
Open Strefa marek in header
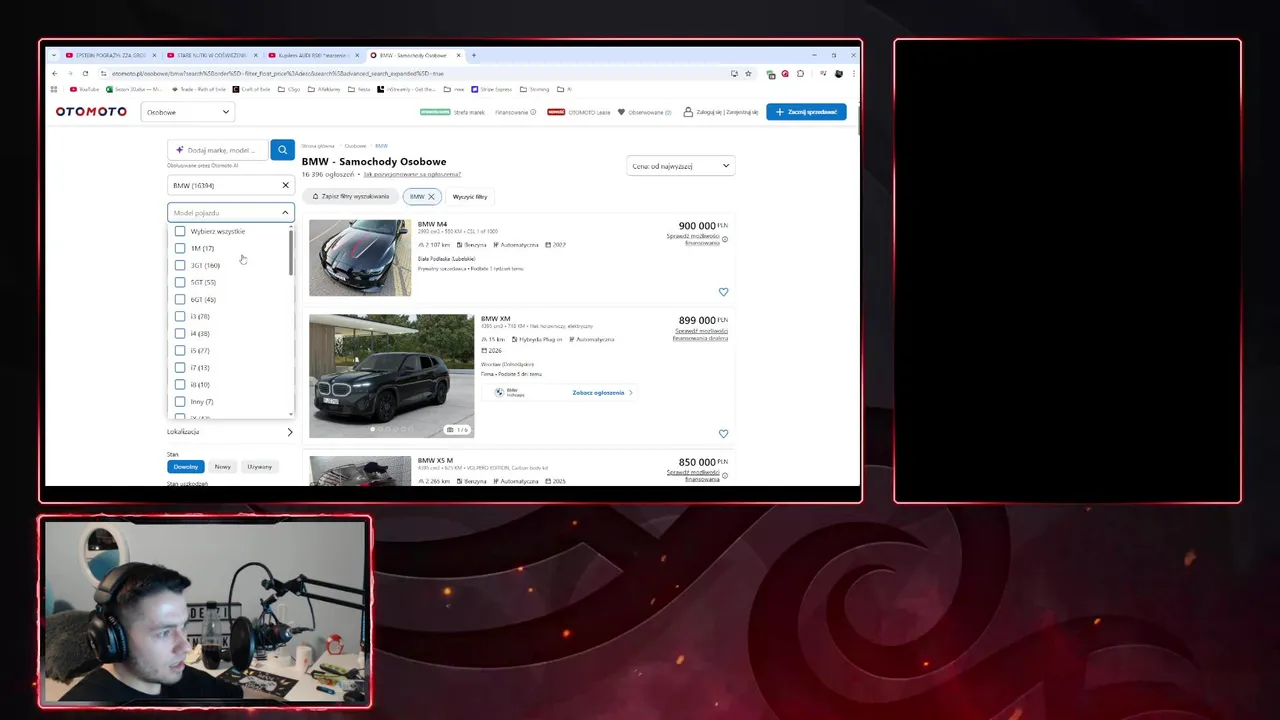(x=469, y=112)
